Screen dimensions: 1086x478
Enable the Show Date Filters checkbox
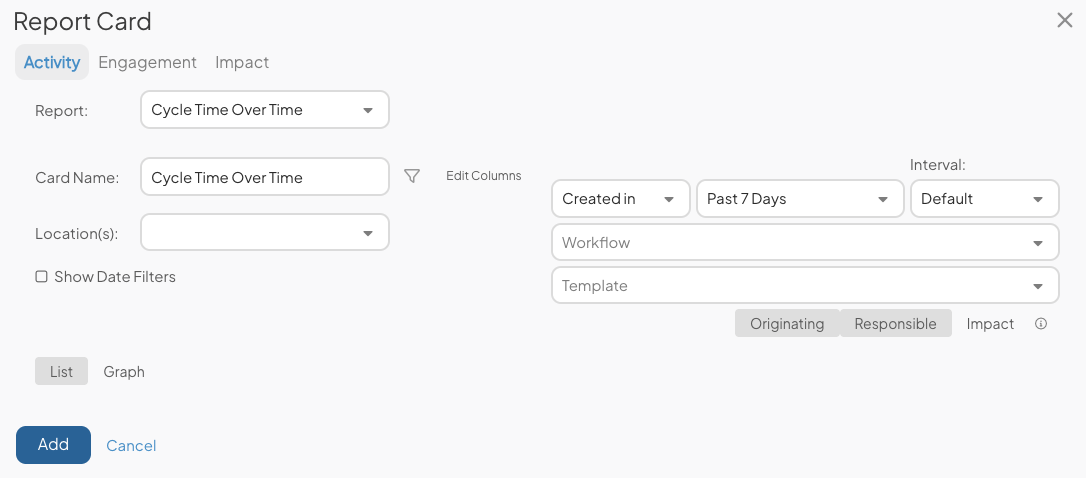tap(42, 276)
